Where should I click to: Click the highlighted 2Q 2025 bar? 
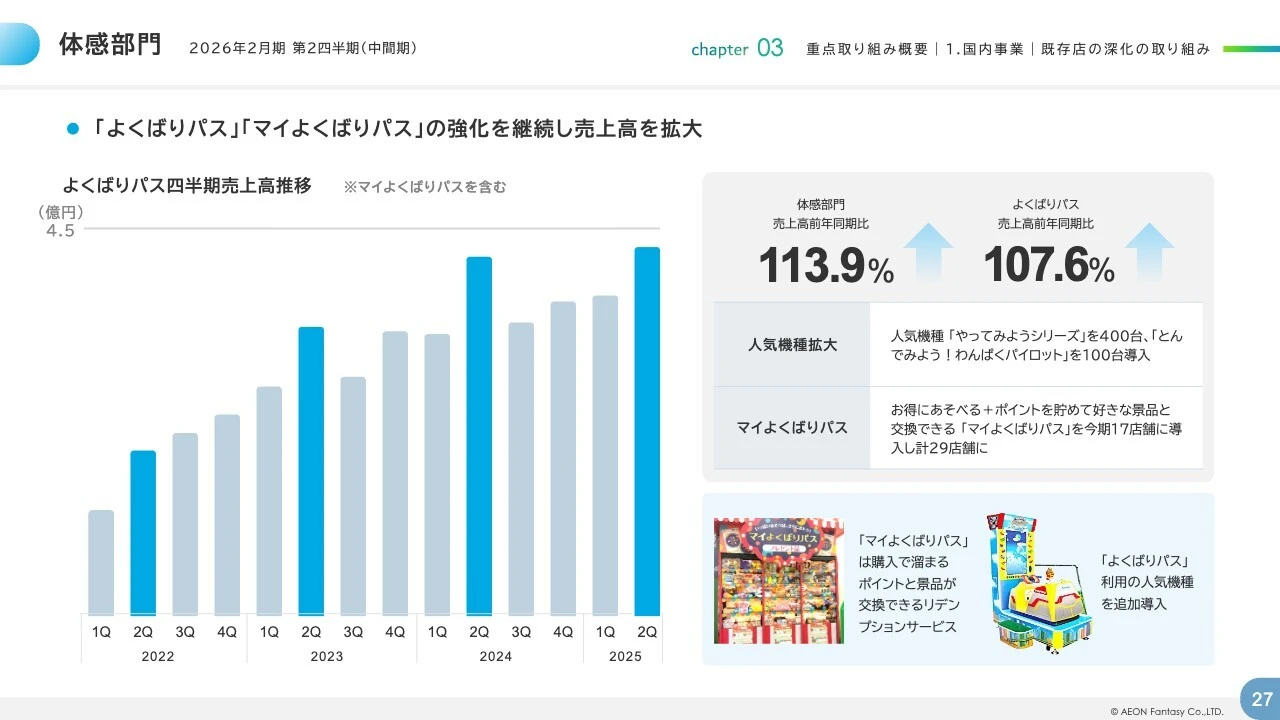pyautogui.click(x=647, y=431)
